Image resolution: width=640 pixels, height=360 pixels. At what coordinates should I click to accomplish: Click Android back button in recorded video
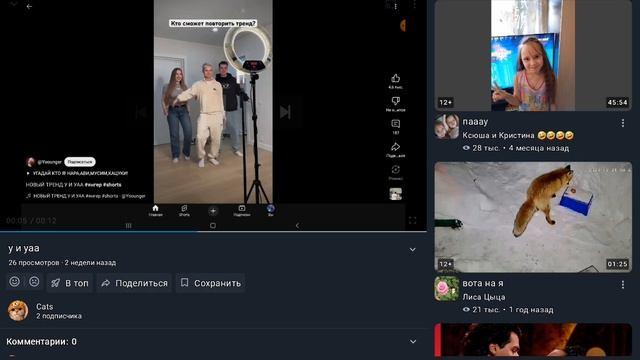[297, 225]
